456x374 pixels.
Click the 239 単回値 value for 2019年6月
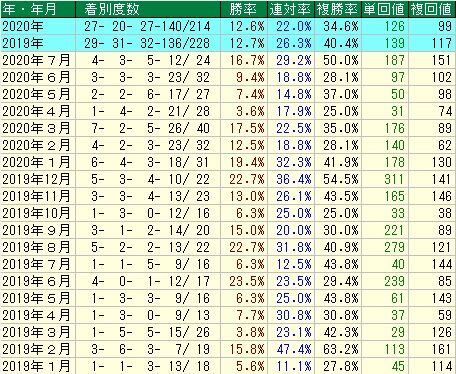pyautogui.click(x=395, y=281)
